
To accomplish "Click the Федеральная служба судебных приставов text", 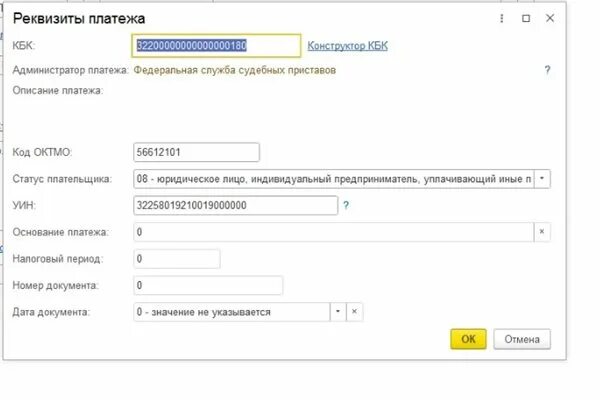I will click(x=235, y=70).
